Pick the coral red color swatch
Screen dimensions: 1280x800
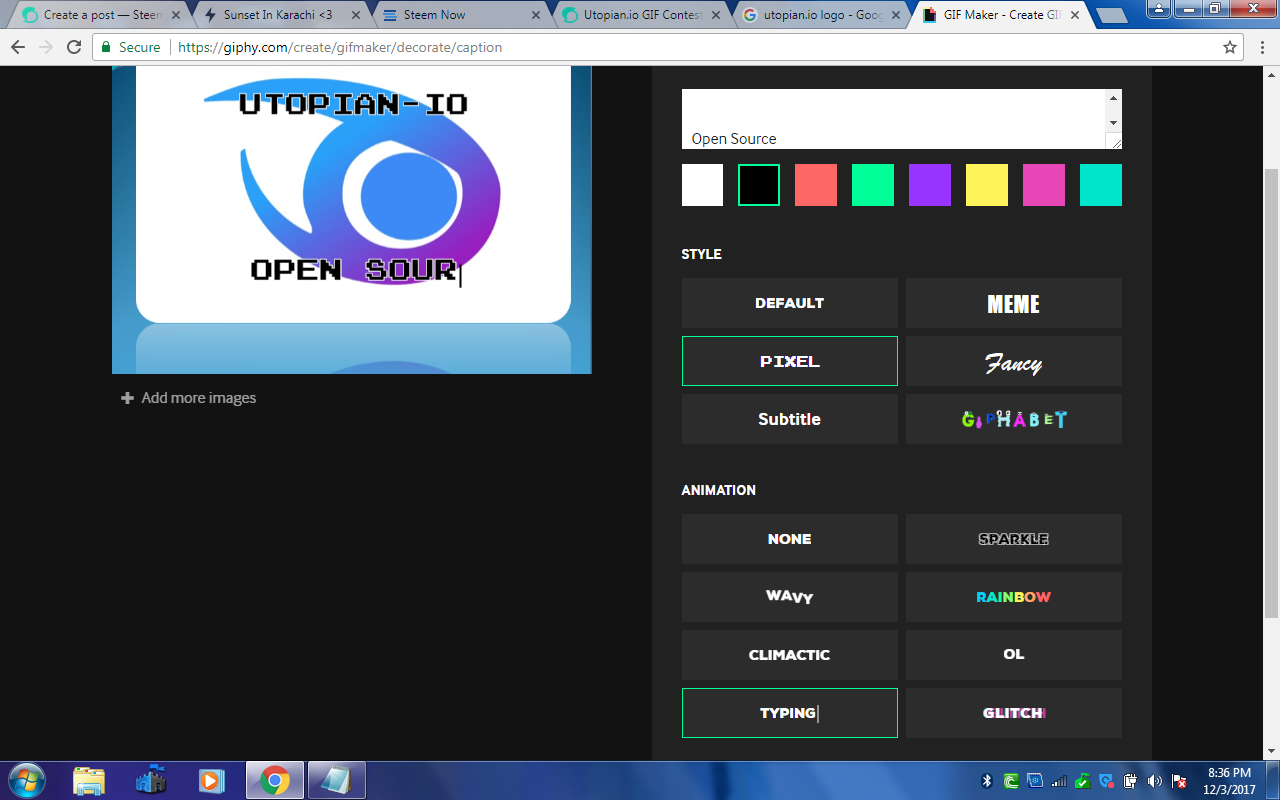pyautogui.click(x=816, y=185)
